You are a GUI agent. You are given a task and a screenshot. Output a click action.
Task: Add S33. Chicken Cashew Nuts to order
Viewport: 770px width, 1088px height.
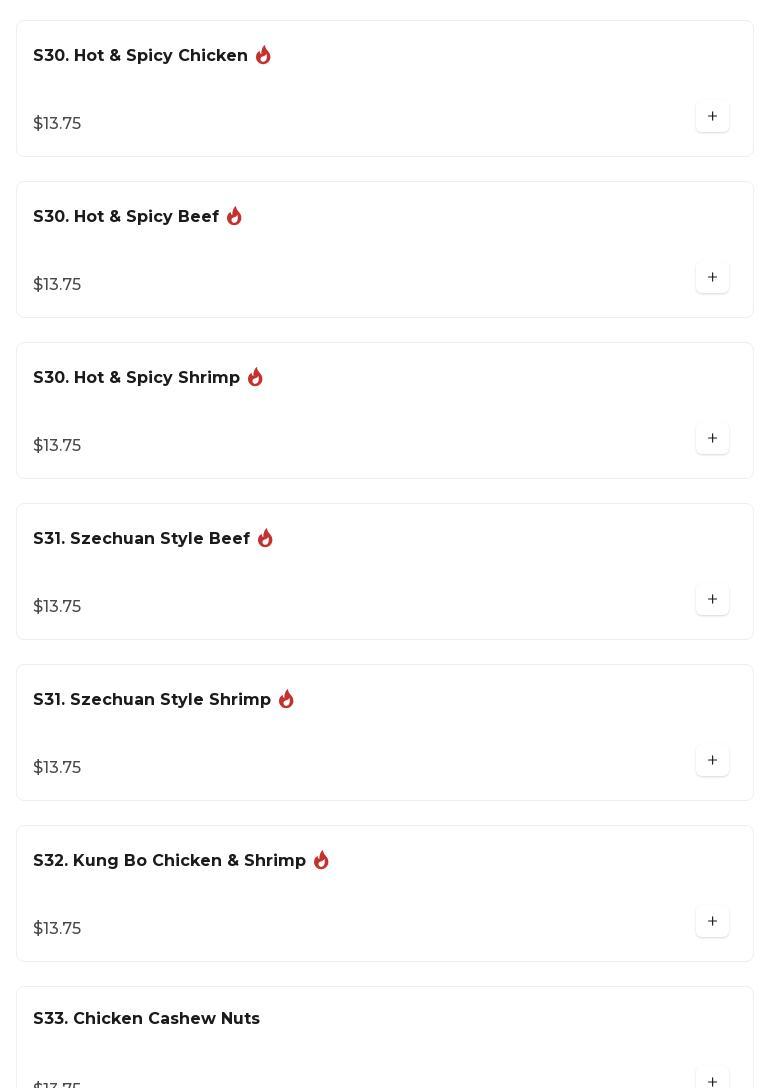click(712, 1080)
